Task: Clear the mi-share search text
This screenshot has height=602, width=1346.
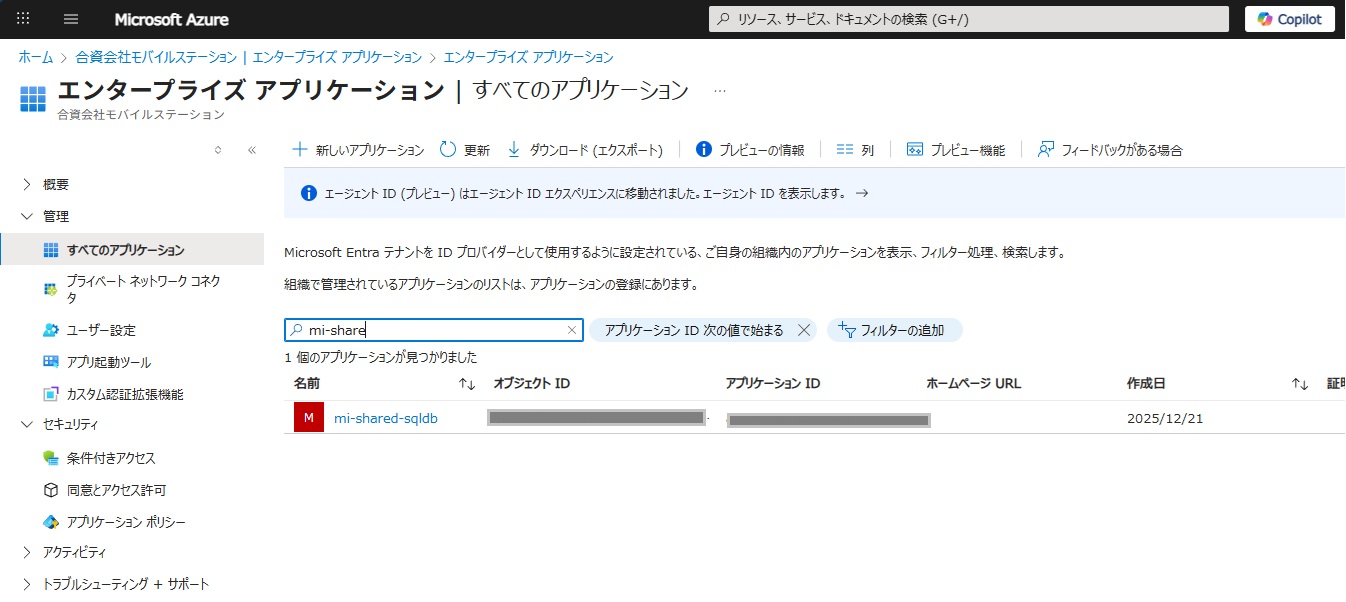Action: point(572,330)
